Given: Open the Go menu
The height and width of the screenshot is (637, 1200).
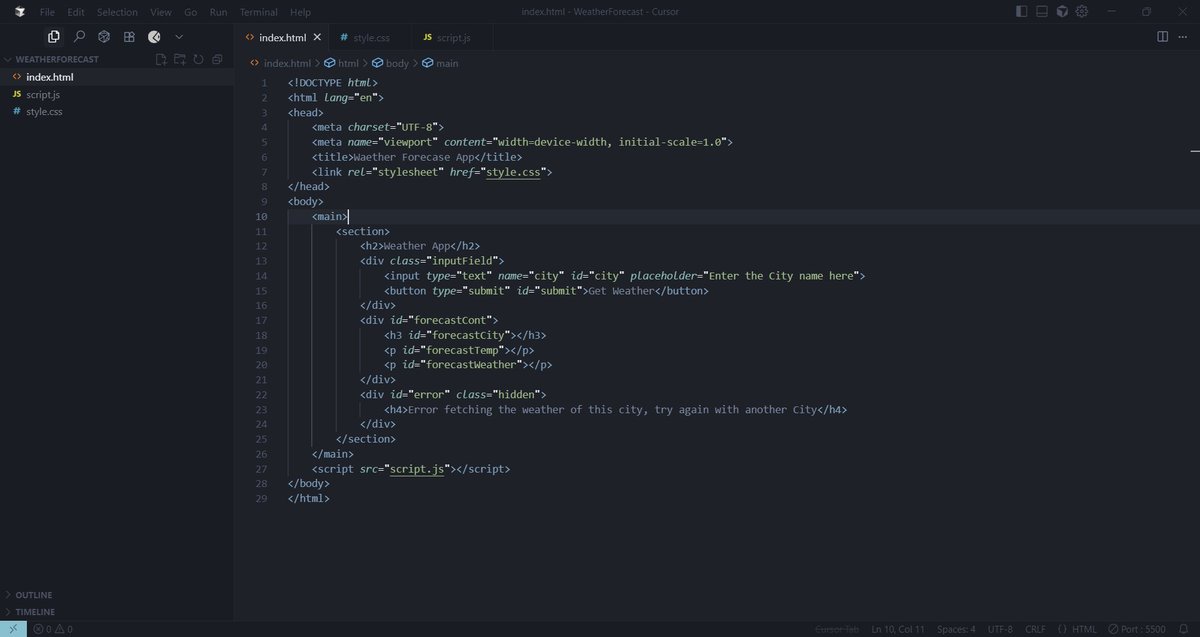Looking at the screenshot, I should click(190, 12).
